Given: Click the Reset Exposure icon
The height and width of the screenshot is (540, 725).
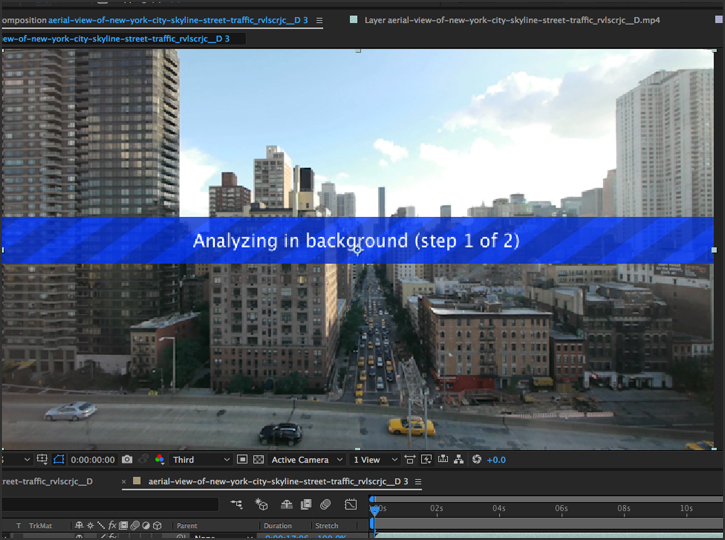Looking at the screenshot, I should [477, 459].
